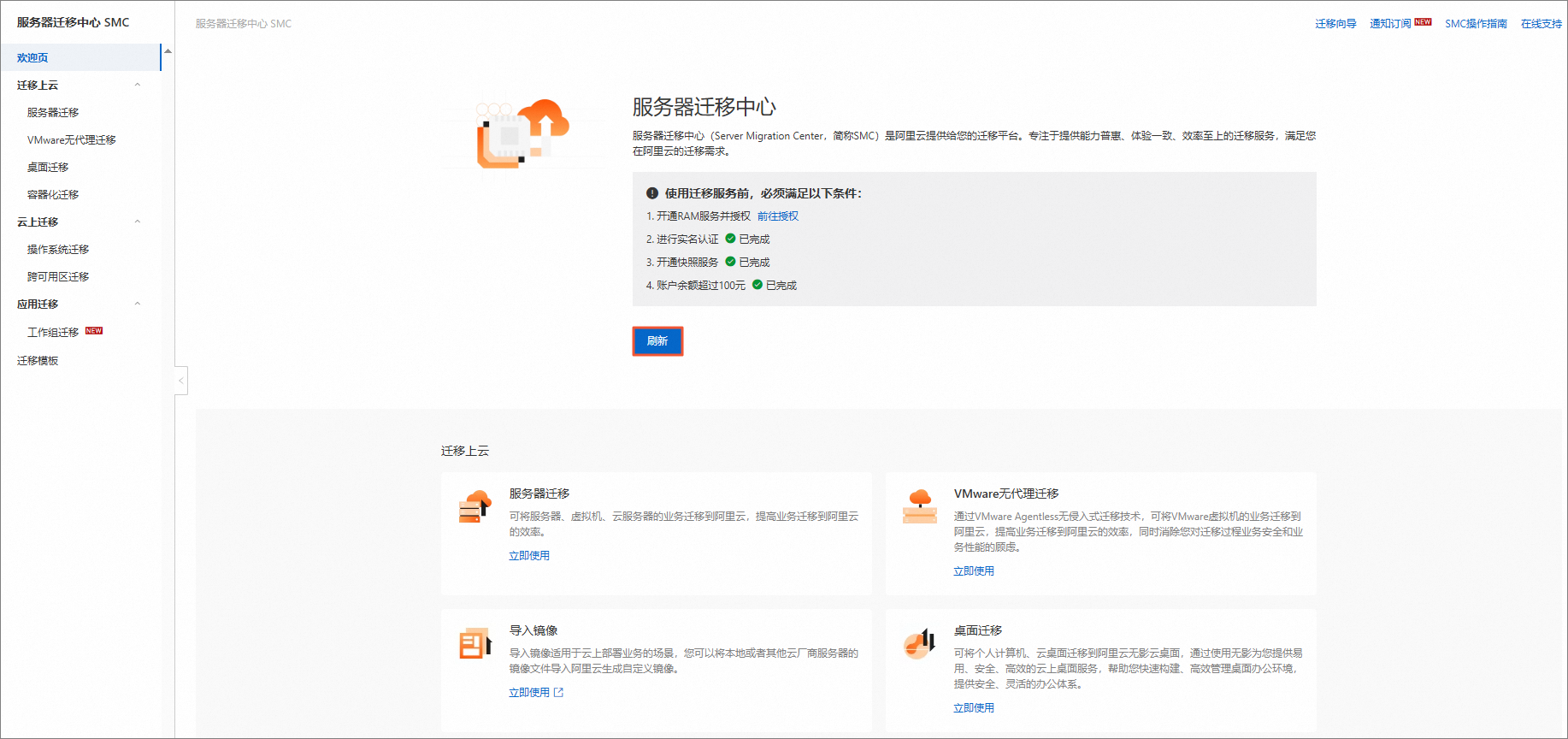Click the NEW badge beside 通知订阅
The image size is (1568, 739).
click(1423, 22)
